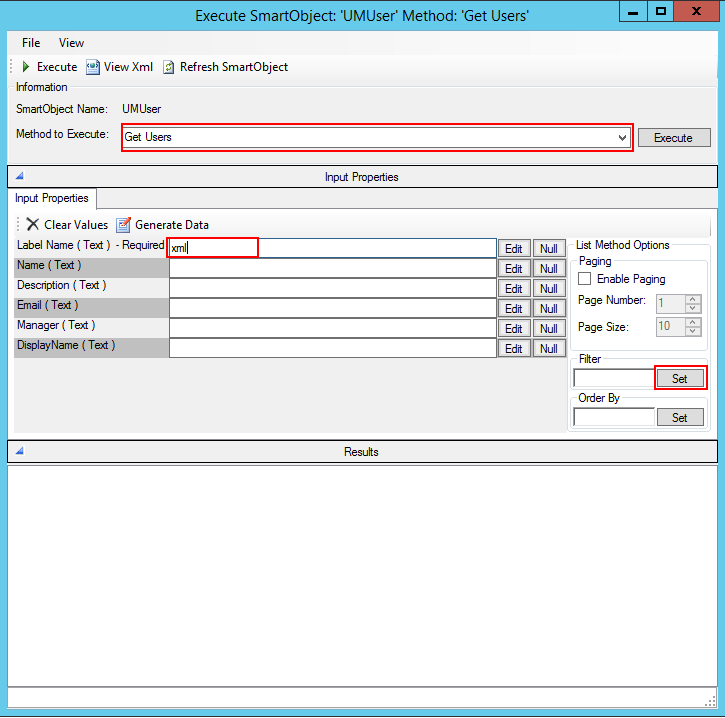Click into the Label Name text field
This screenshot has height=718, width=725.
click(332, 247)
